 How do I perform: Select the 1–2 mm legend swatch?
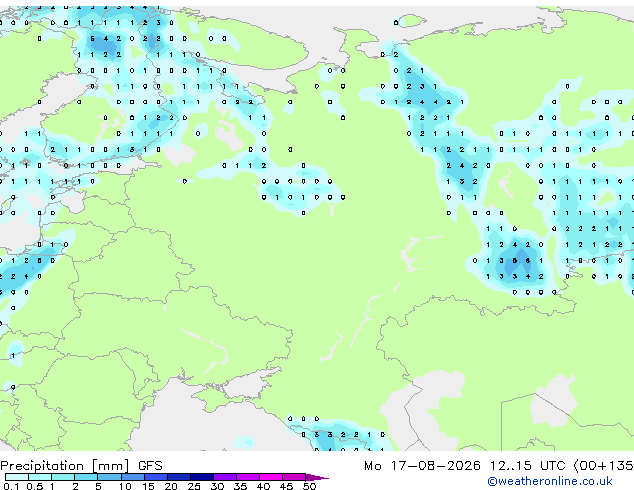(x=63, y=477)
